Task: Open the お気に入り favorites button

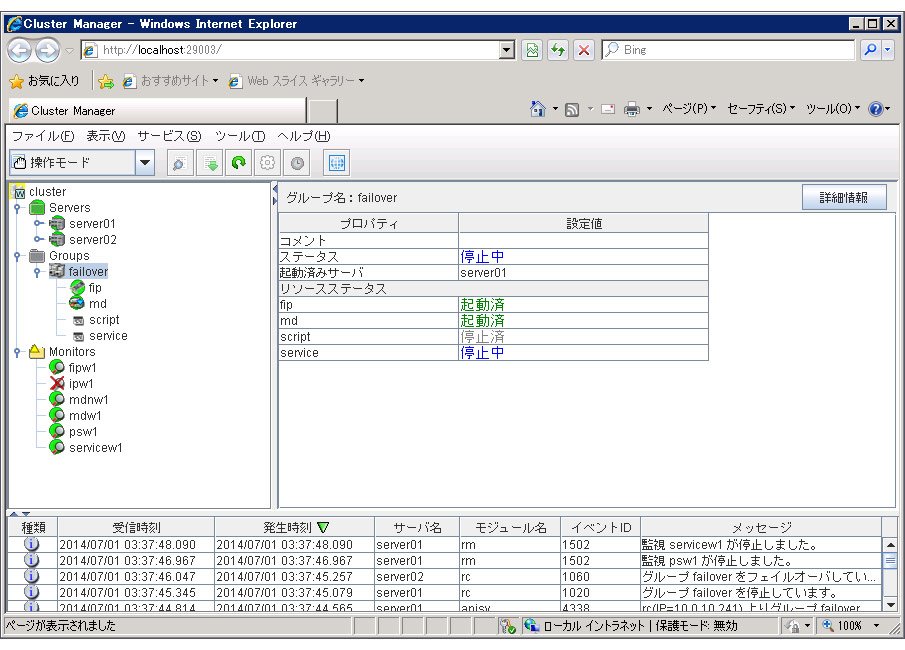Action: click(45, 81)
